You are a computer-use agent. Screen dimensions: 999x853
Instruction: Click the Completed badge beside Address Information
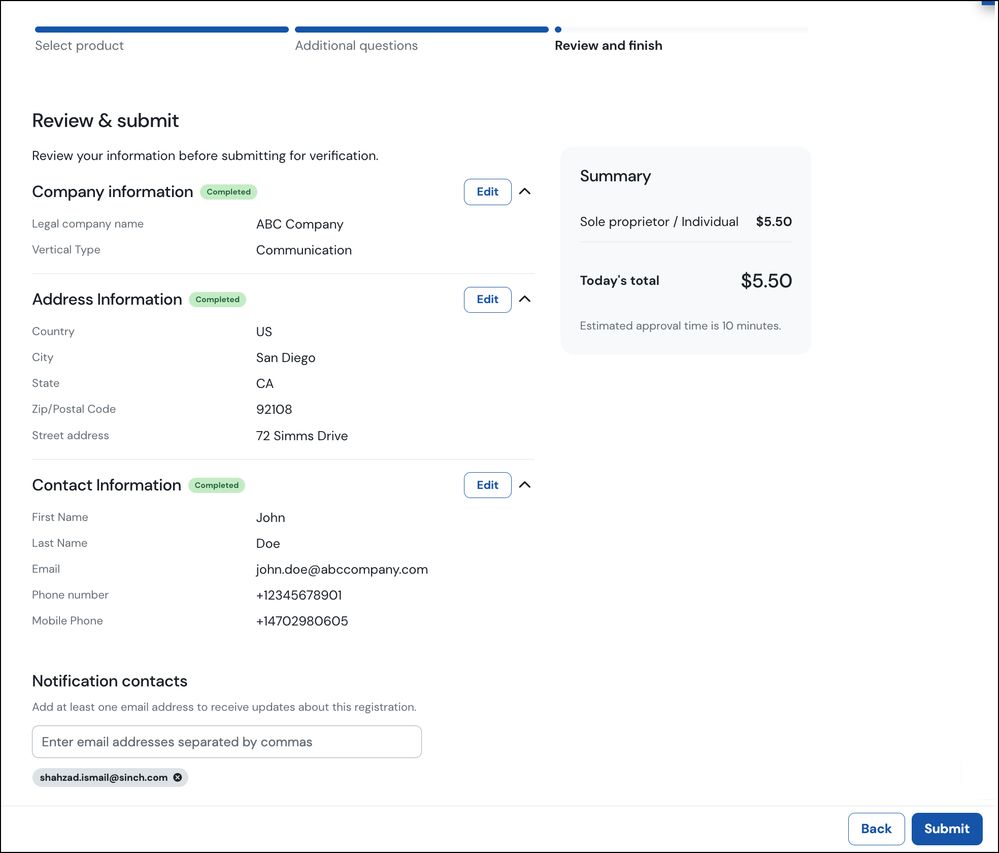tap(217, 299)
